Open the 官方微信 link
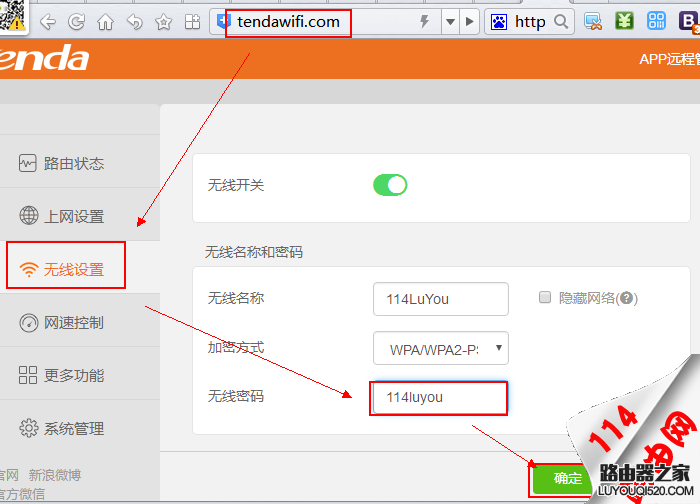 (22, 494)
